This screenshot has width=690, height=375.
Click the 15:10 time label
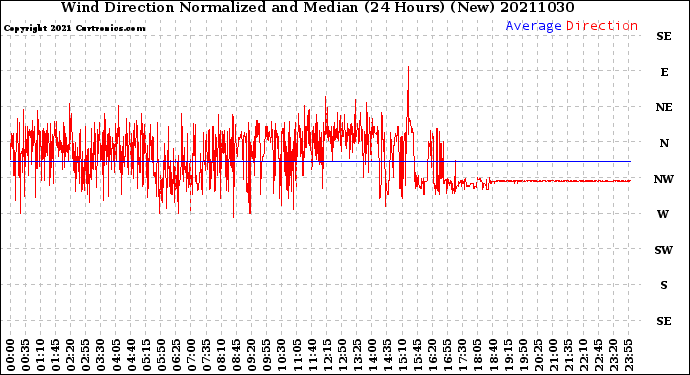[x=402, y=355]
